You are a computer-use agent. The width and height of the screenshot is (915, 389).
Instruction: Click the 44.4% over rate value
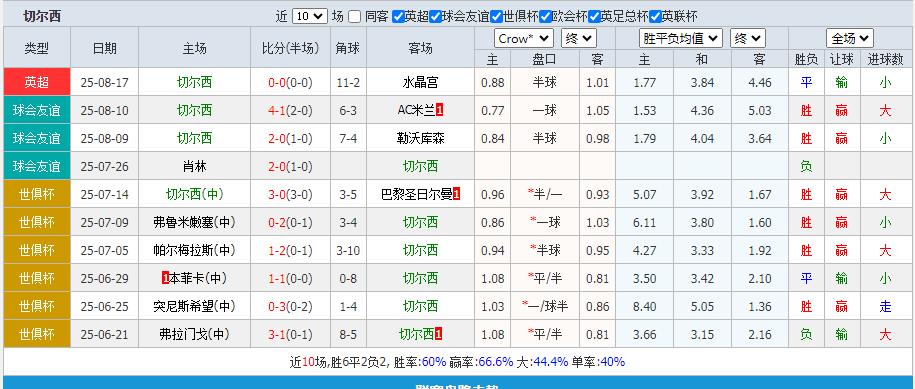(x=550, y=362)
